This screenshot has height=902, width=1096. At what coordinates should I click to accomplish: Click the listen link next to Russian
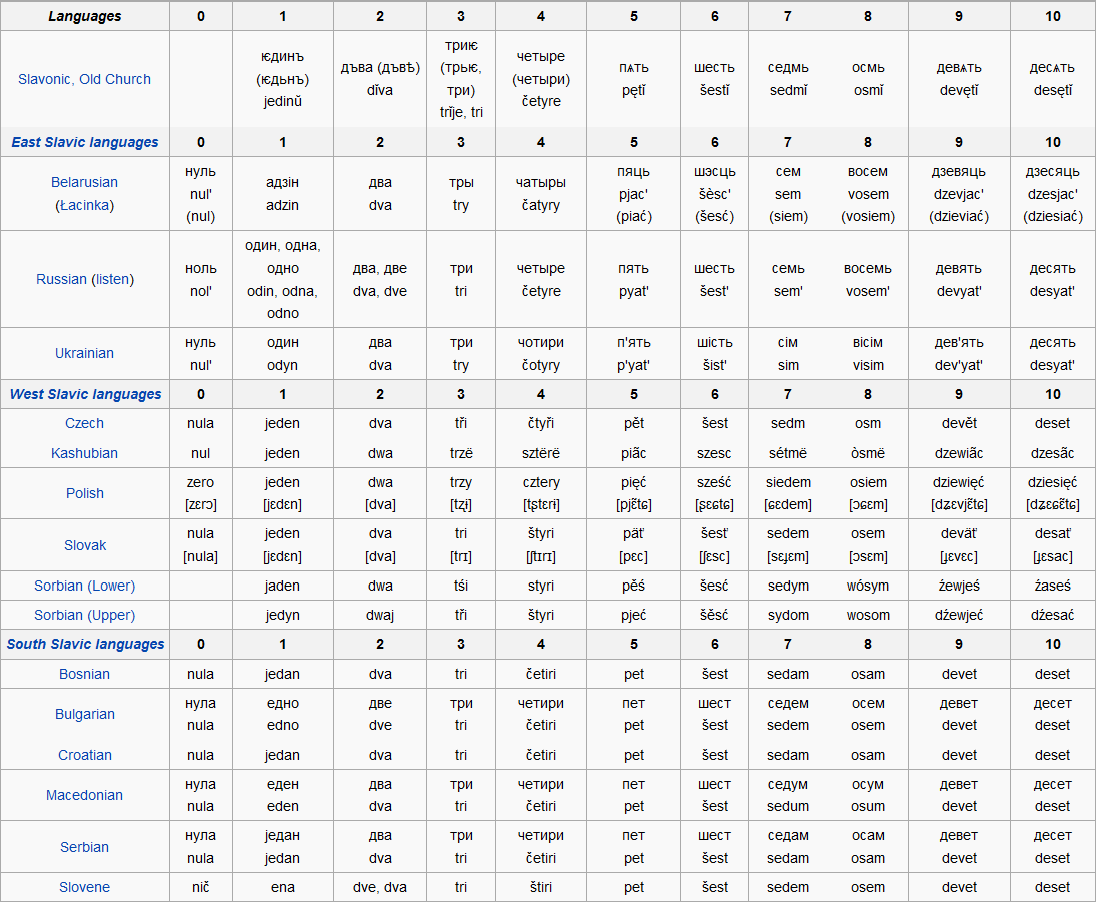point(111,278)
